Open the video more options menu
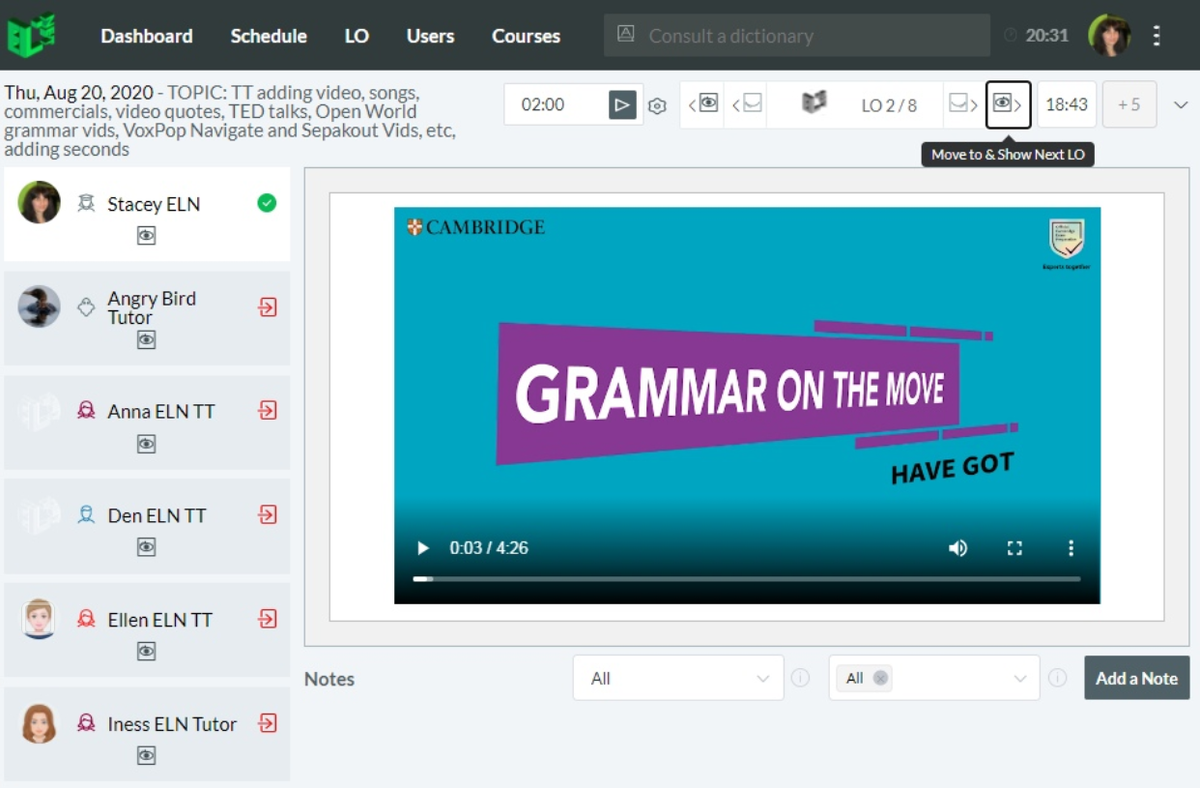Screen dimensions: 1200x788 1071,548
